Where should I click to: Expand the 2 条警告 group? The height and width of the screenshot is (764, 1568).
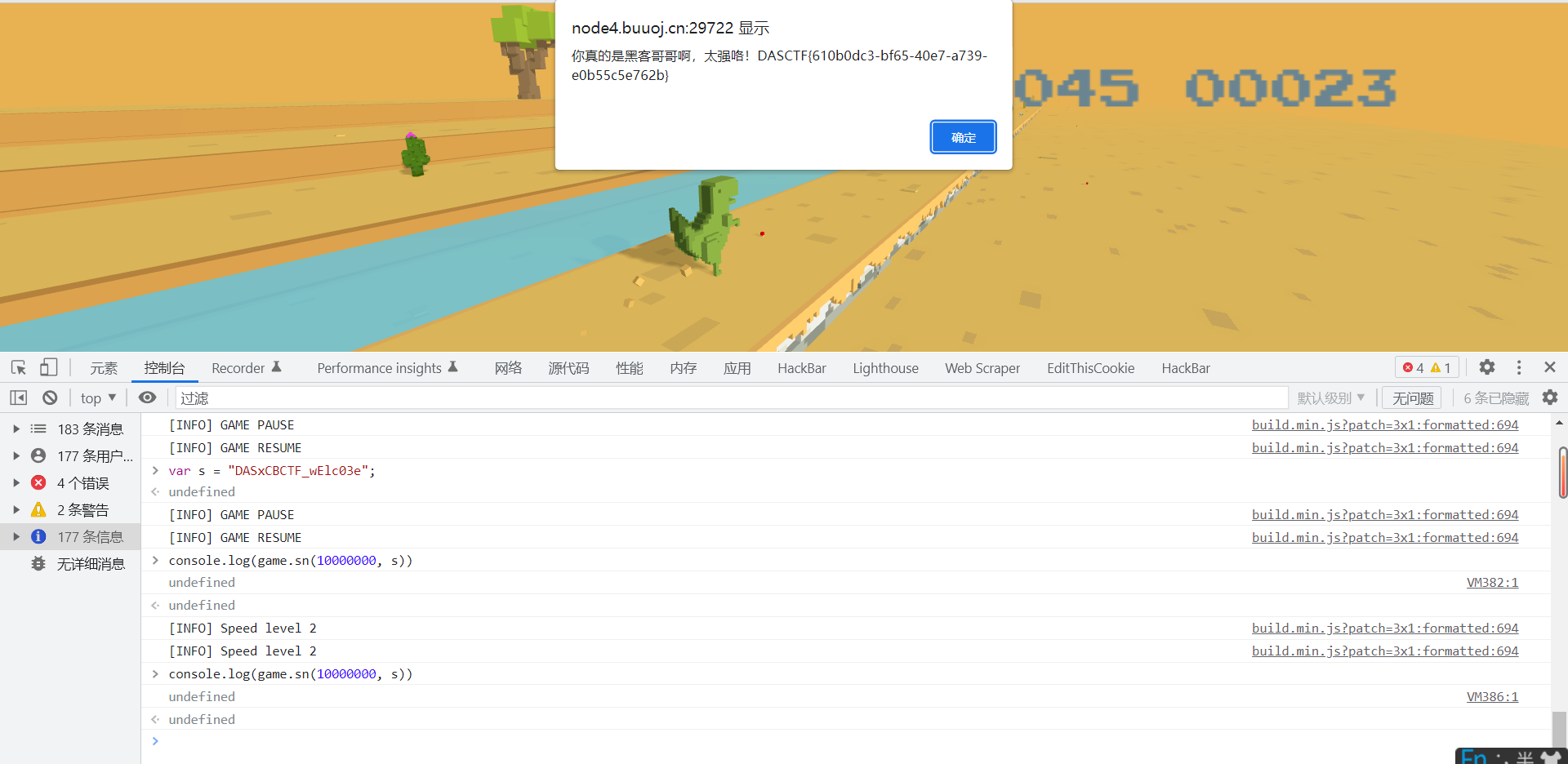pos(16,509)
